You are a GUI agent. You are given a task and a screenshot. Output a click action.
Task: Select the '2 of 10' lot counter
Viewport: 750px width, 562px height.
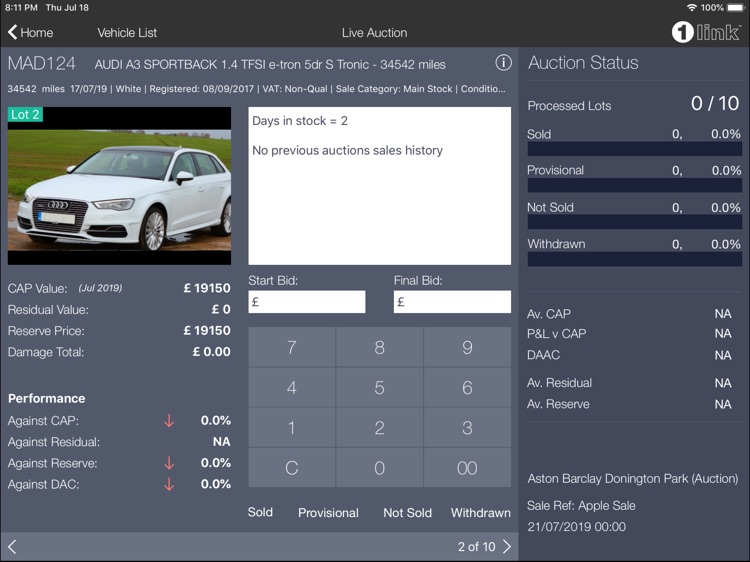click(x=476, y=547)
